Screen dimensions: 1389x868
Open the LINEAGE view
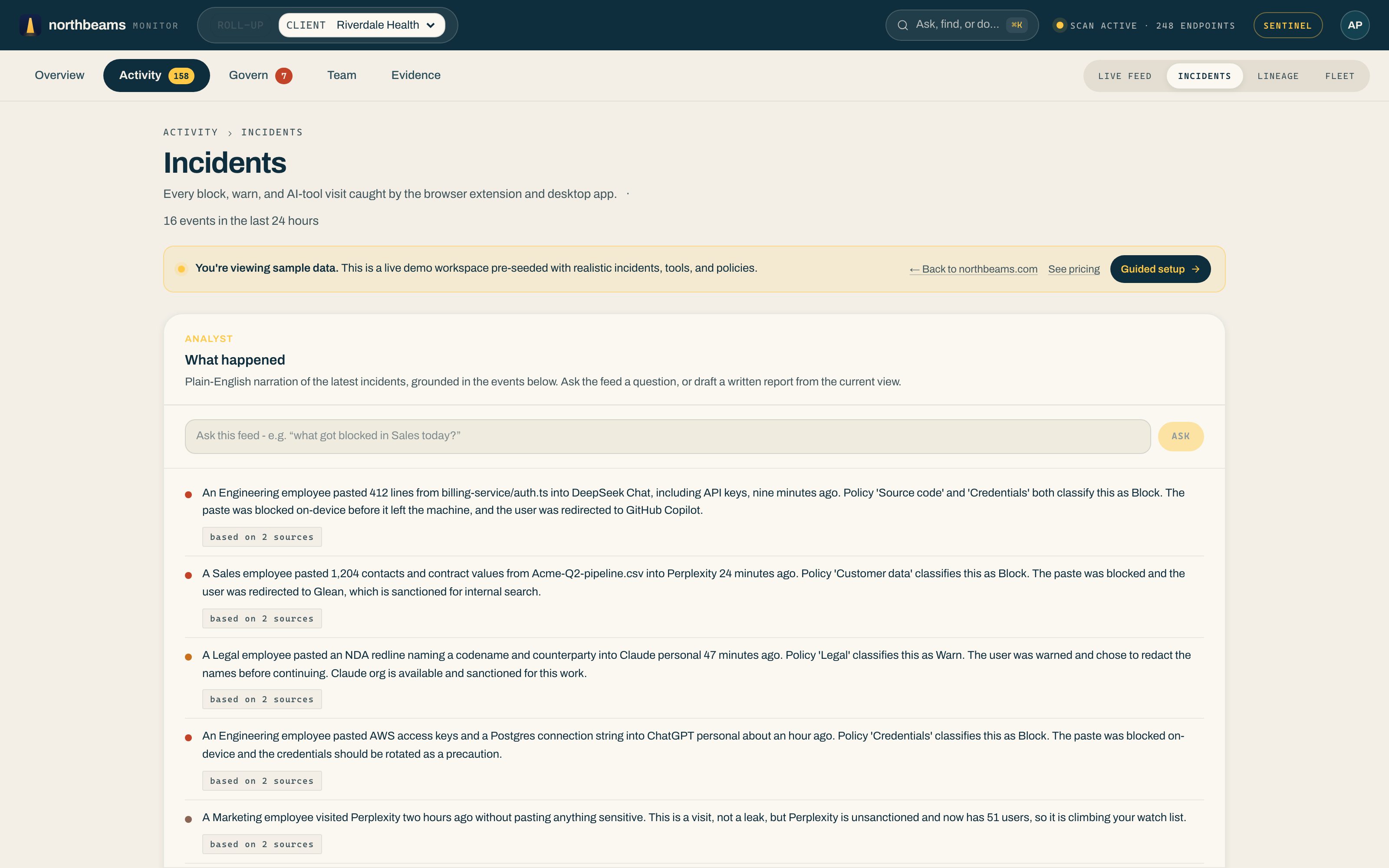(1278, 76)
